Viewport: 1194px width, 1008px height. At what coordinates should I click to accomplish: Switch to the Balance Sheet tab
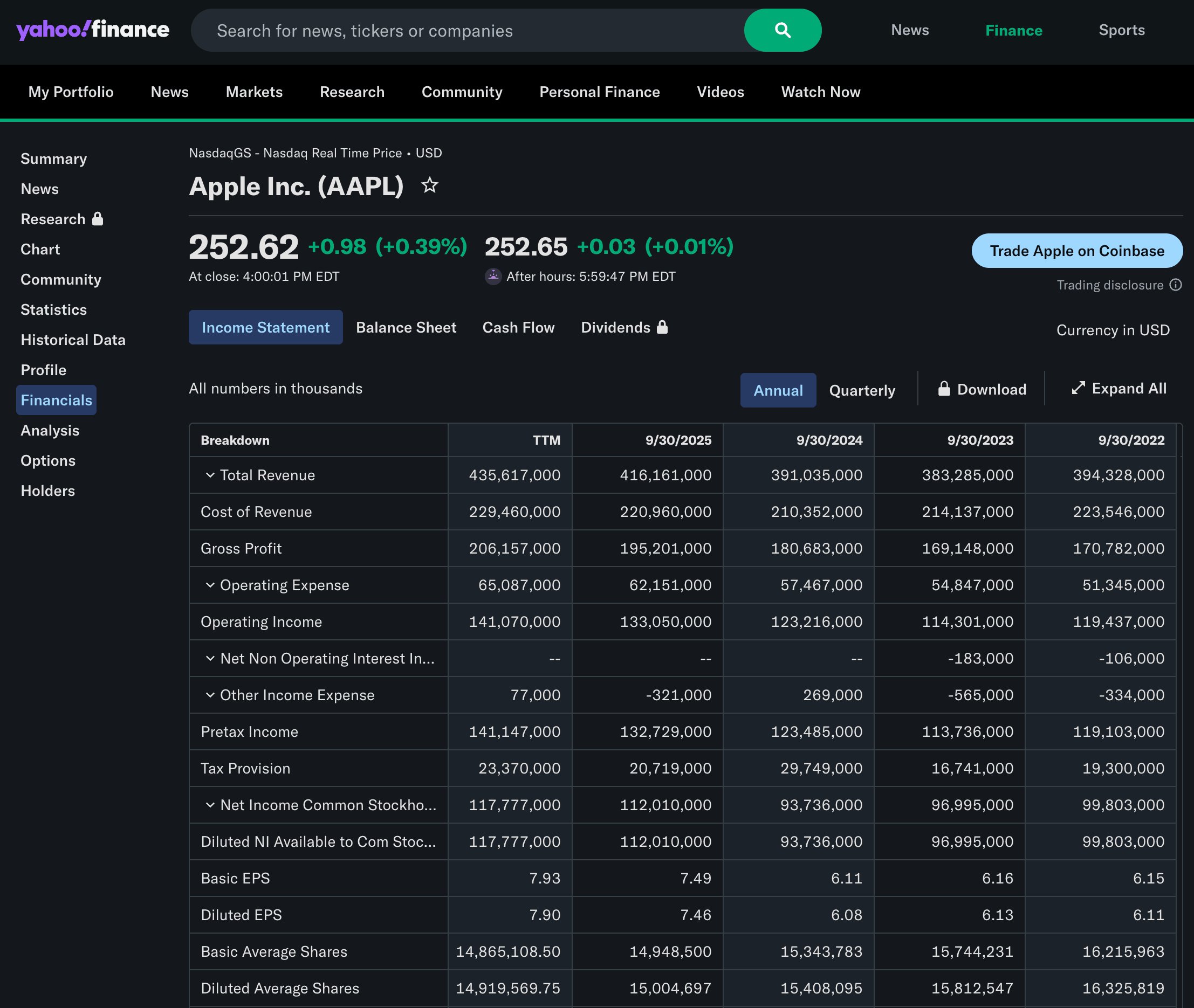coord(406,327)
